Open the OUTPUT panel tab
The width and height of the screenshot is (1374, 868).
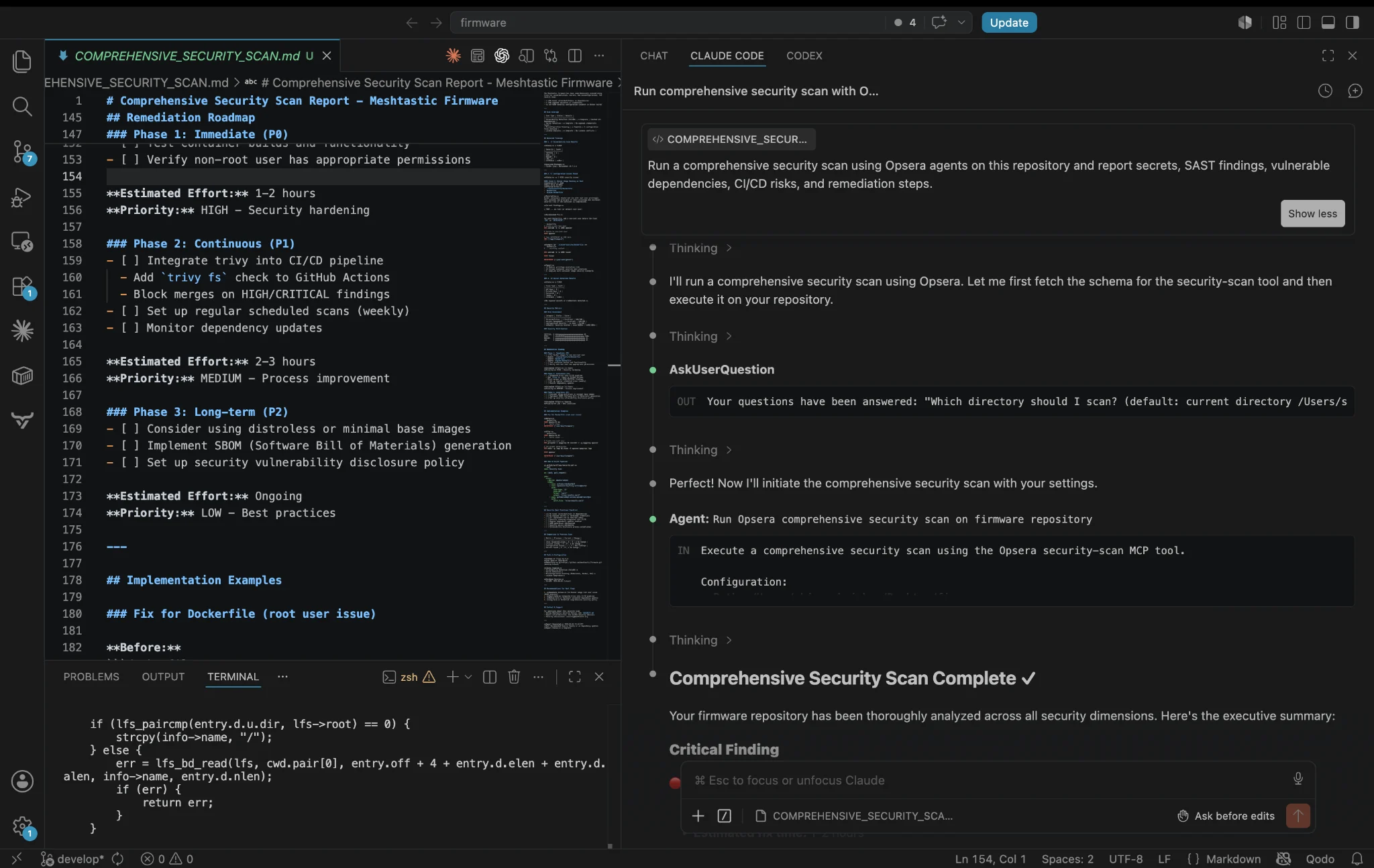point(163,677)
